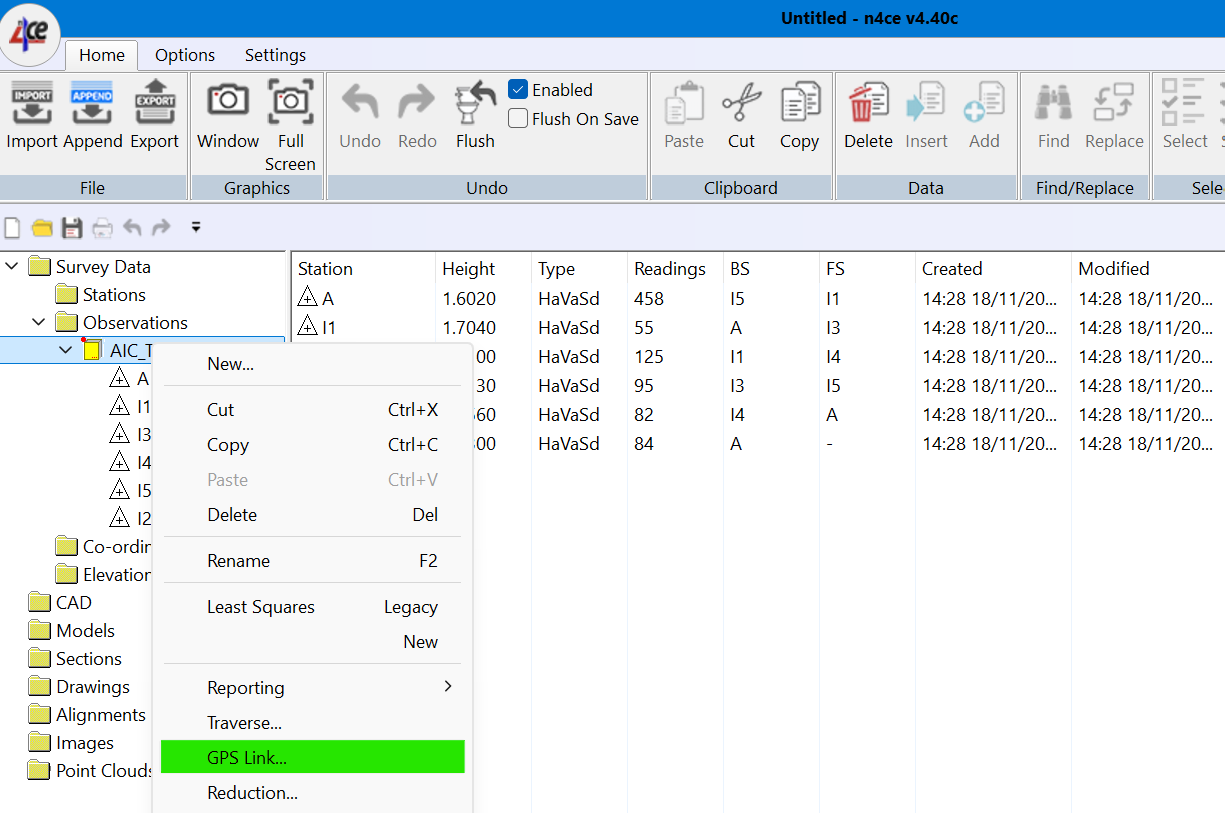This screenshot has height=813, width=1225.
Task: Click the save floppy disk quick-access icon
Action: [72, 228]
